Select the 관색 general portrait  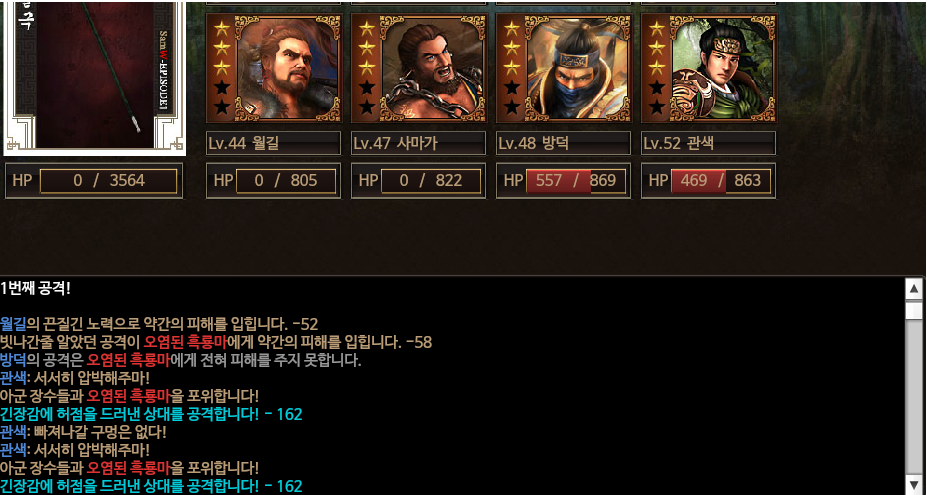[723, 68]
